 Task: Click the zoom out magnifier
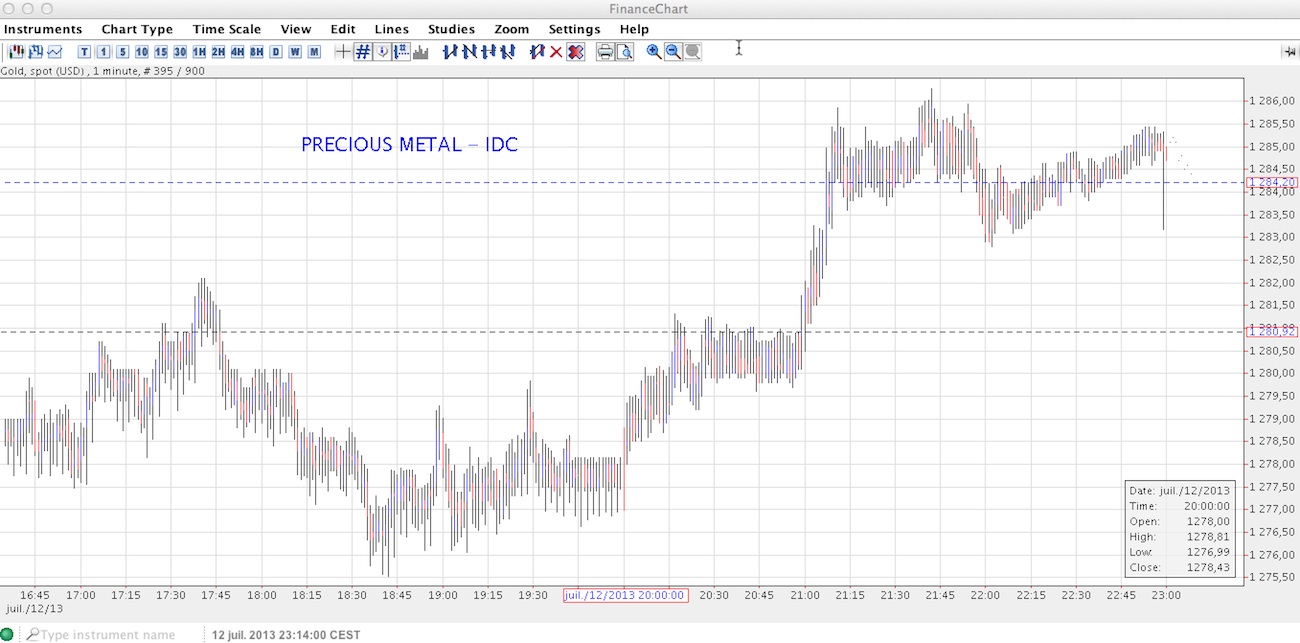(x=673, y=52)
